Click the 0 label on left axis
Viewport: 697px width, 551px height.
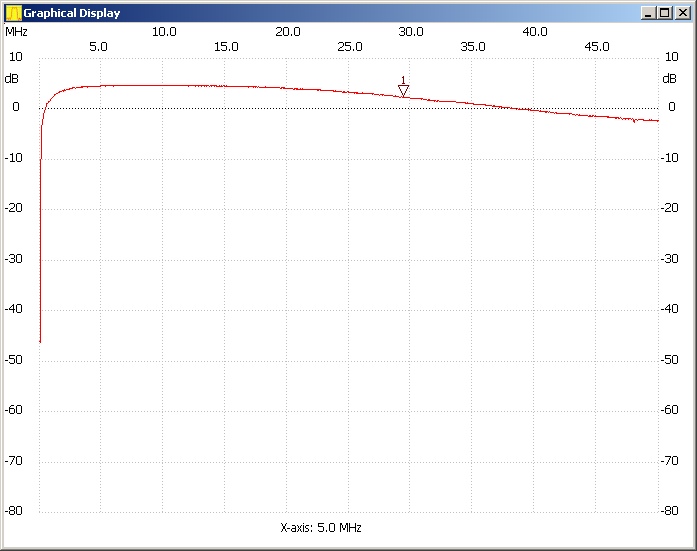coord(15,107)
